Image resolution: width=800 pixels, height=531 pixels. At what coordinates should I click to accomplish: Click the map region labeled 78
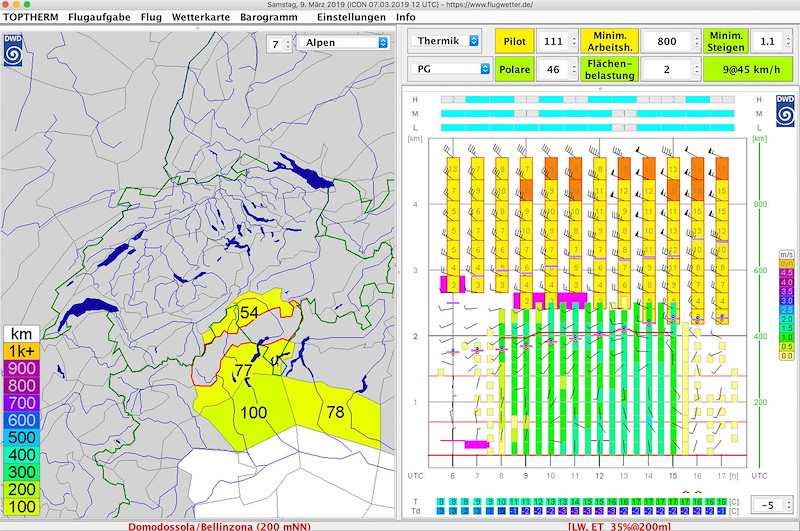point(335,412)
